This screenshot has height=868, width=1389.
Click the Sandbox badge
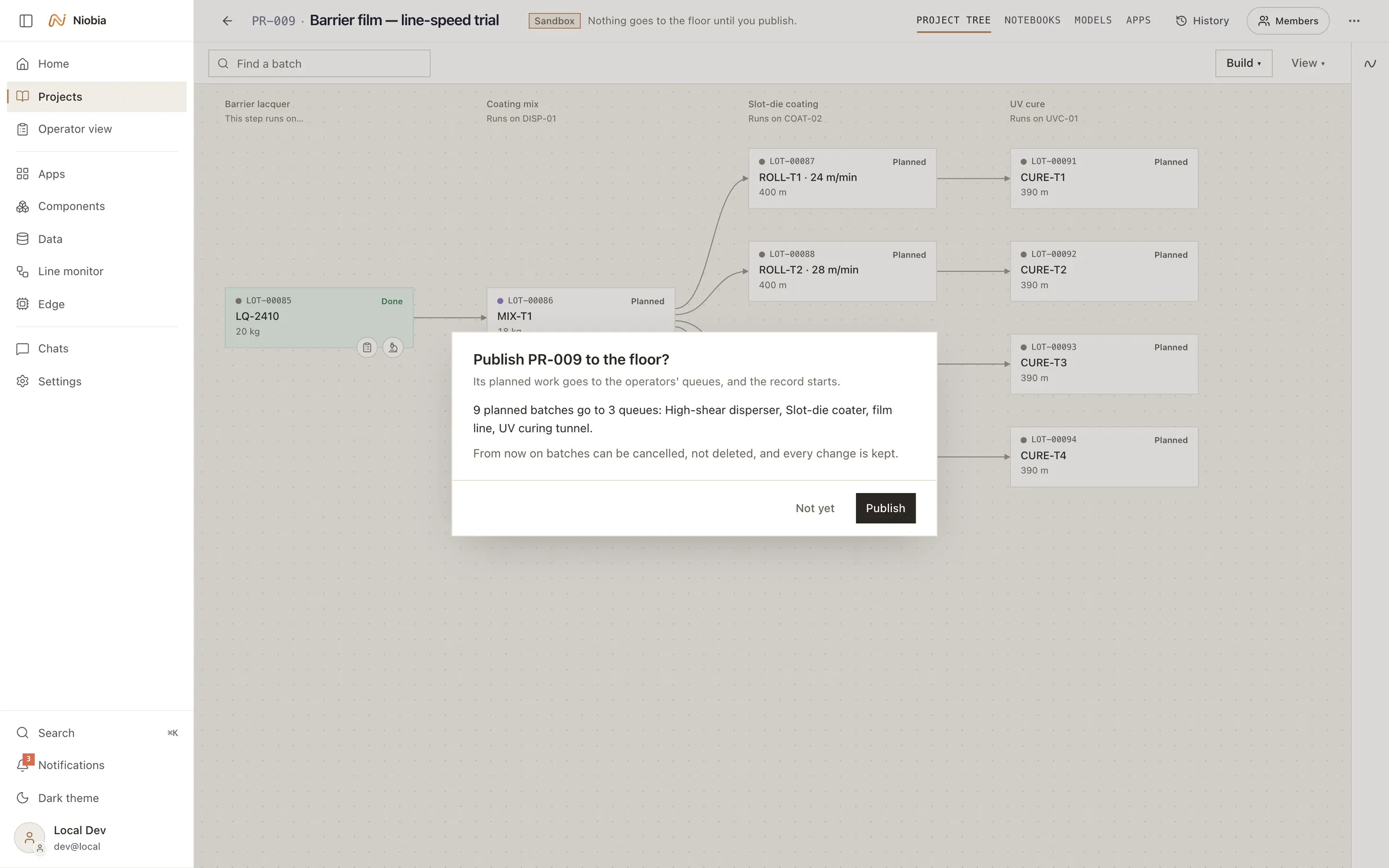pos(554,21)
